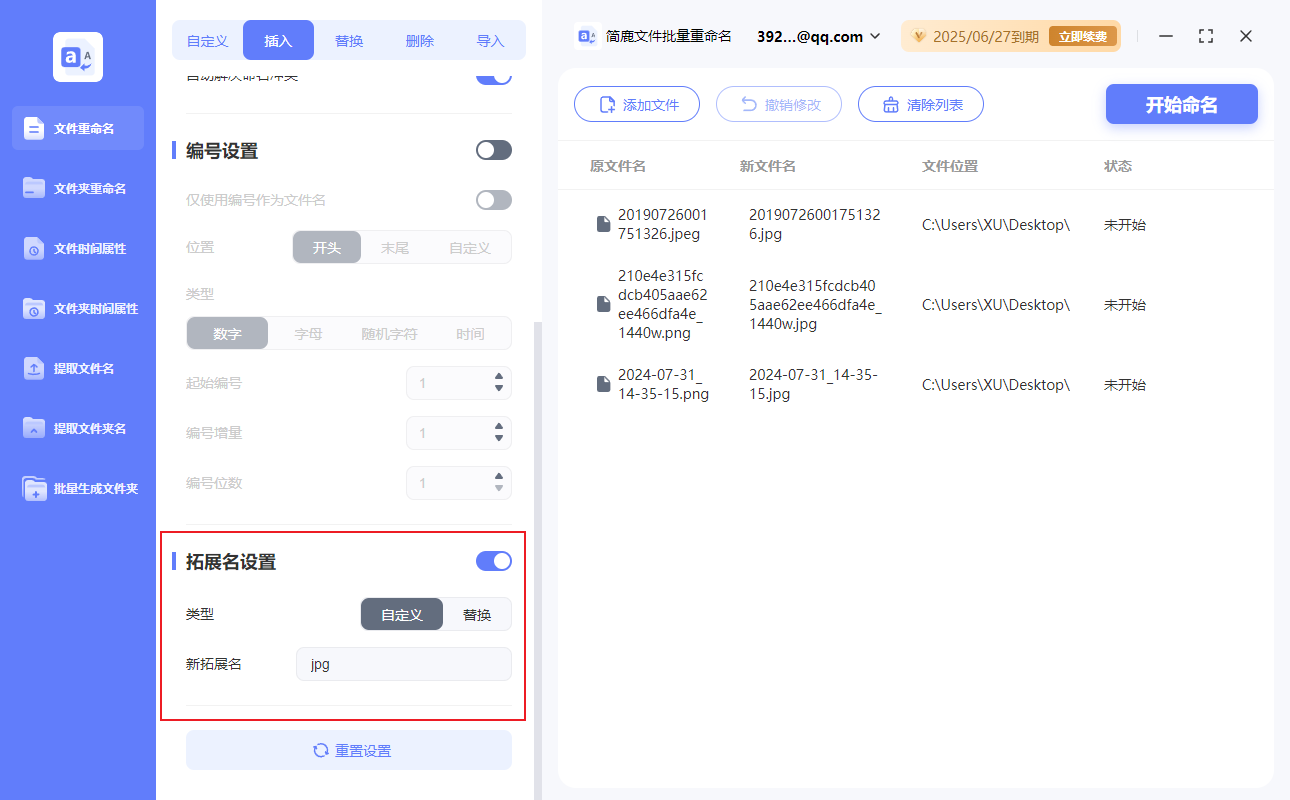Turn on 仅使用编号作为文件名
Viewport: 1290px width, 800px height.
(493, 199)
